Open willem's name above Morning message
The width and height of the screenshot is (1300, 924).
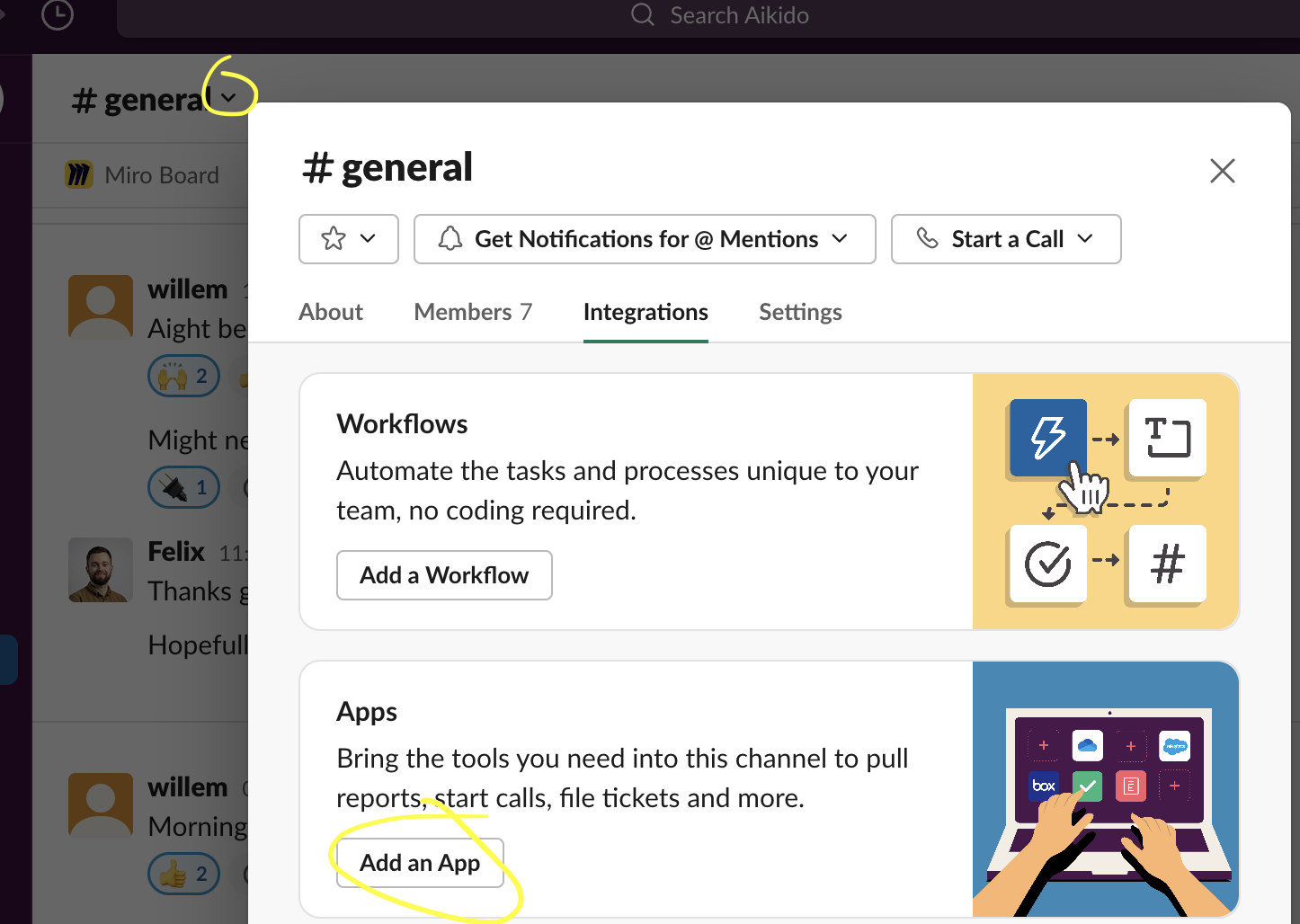pyautogui.click(x=187, y=786)
